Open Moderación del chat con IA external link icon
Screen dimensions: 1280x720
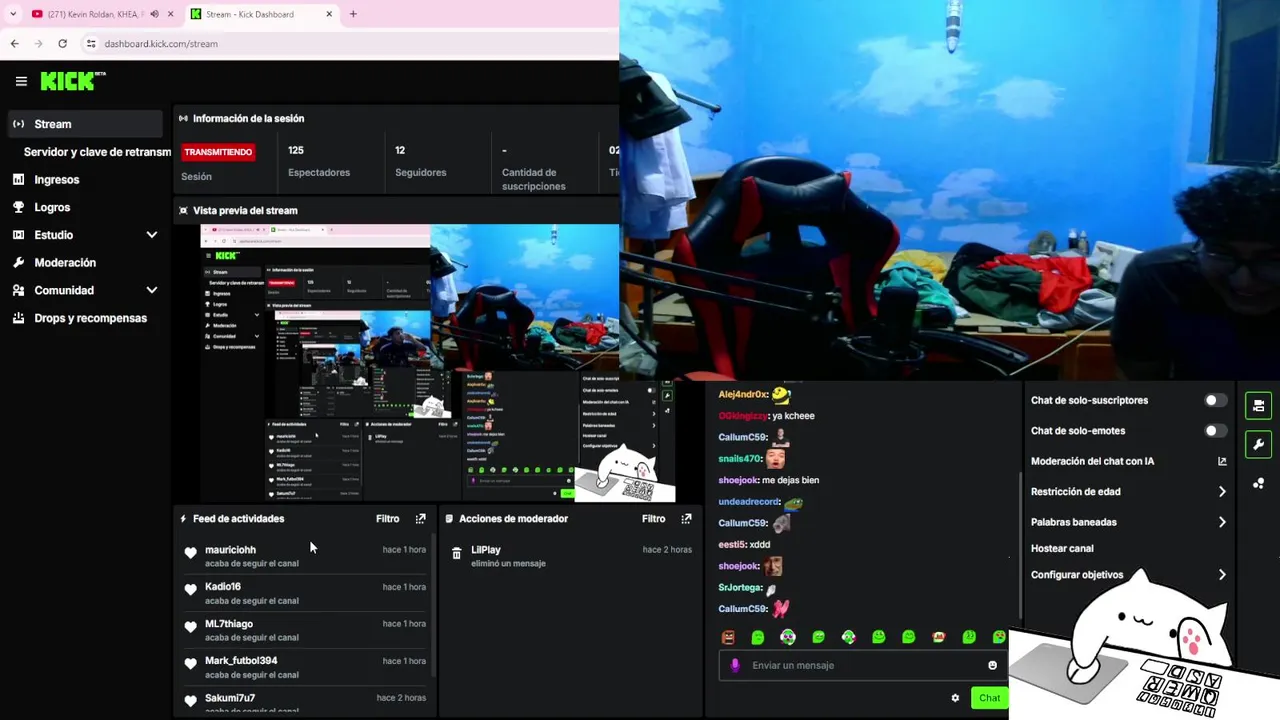click(1222, 461)
